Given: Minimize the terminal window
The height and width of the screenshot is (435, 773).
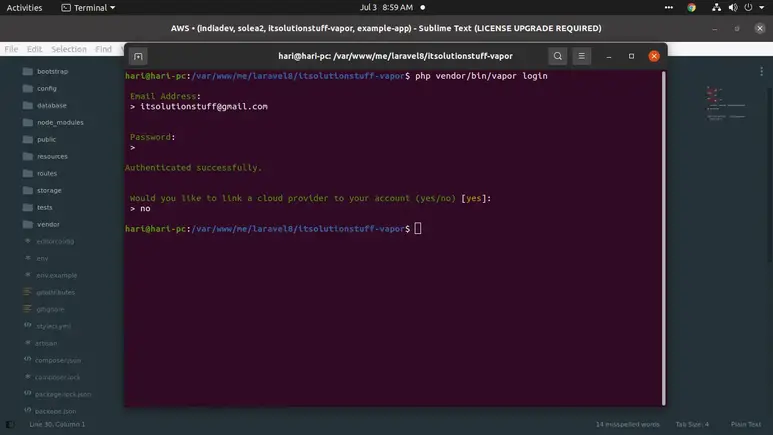Looking at the screenshot, I should pyautogui.click(x=609, y=56).
